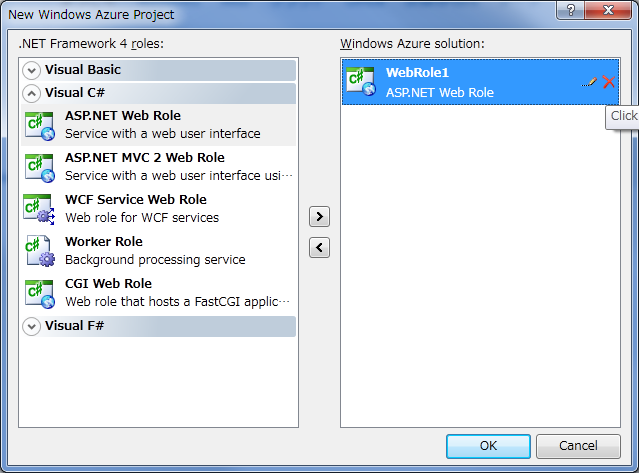Click the CGI Web Role icon
Image resolution: width=639 pixels, height=473 pixels.
(x=39, y=292)
